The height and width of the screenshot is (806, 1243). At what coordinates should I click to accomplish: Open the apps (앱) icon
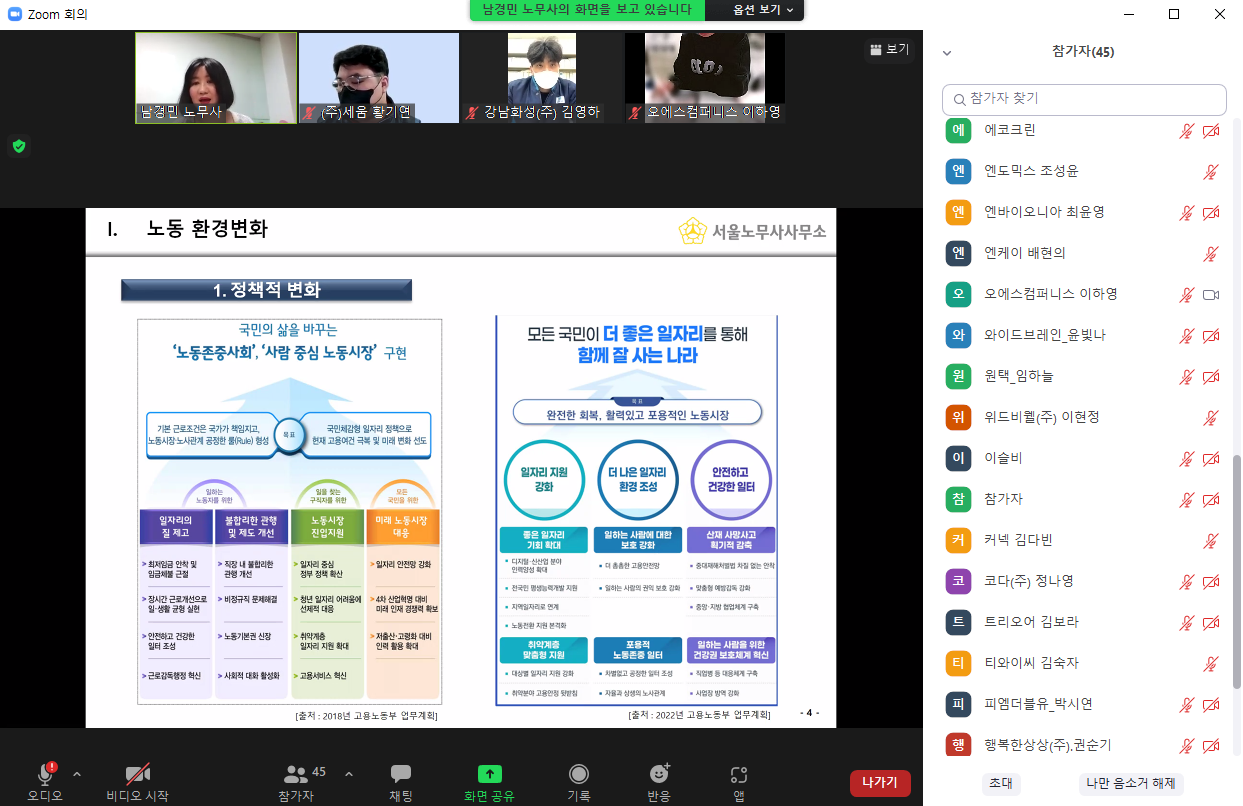[739, 773]
